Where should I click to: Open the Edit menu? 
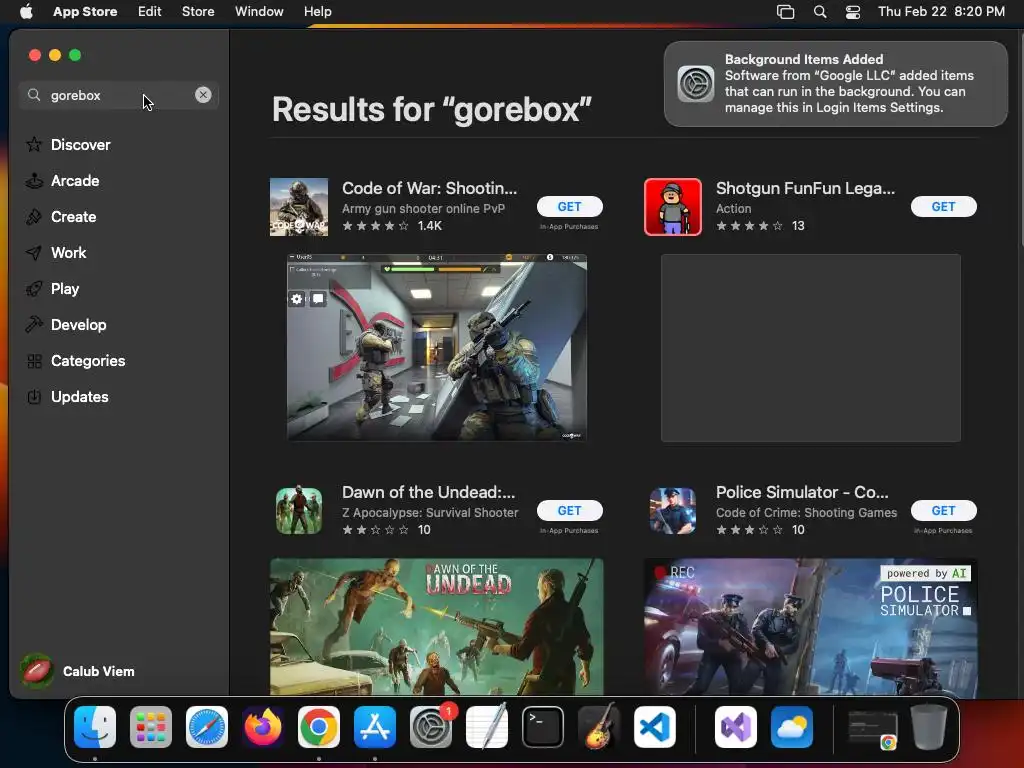click(x=150, y=11)
